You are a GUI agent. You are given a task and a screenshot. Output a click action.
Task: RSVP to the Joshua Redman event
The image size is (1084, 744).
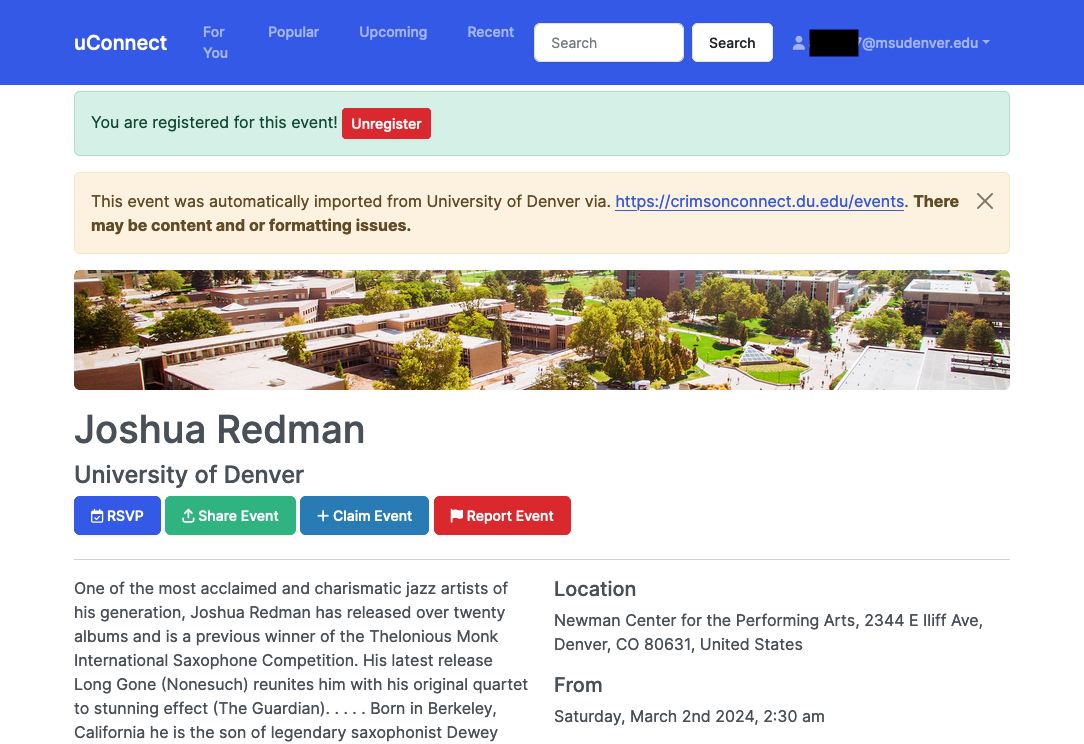click(117, 515)
